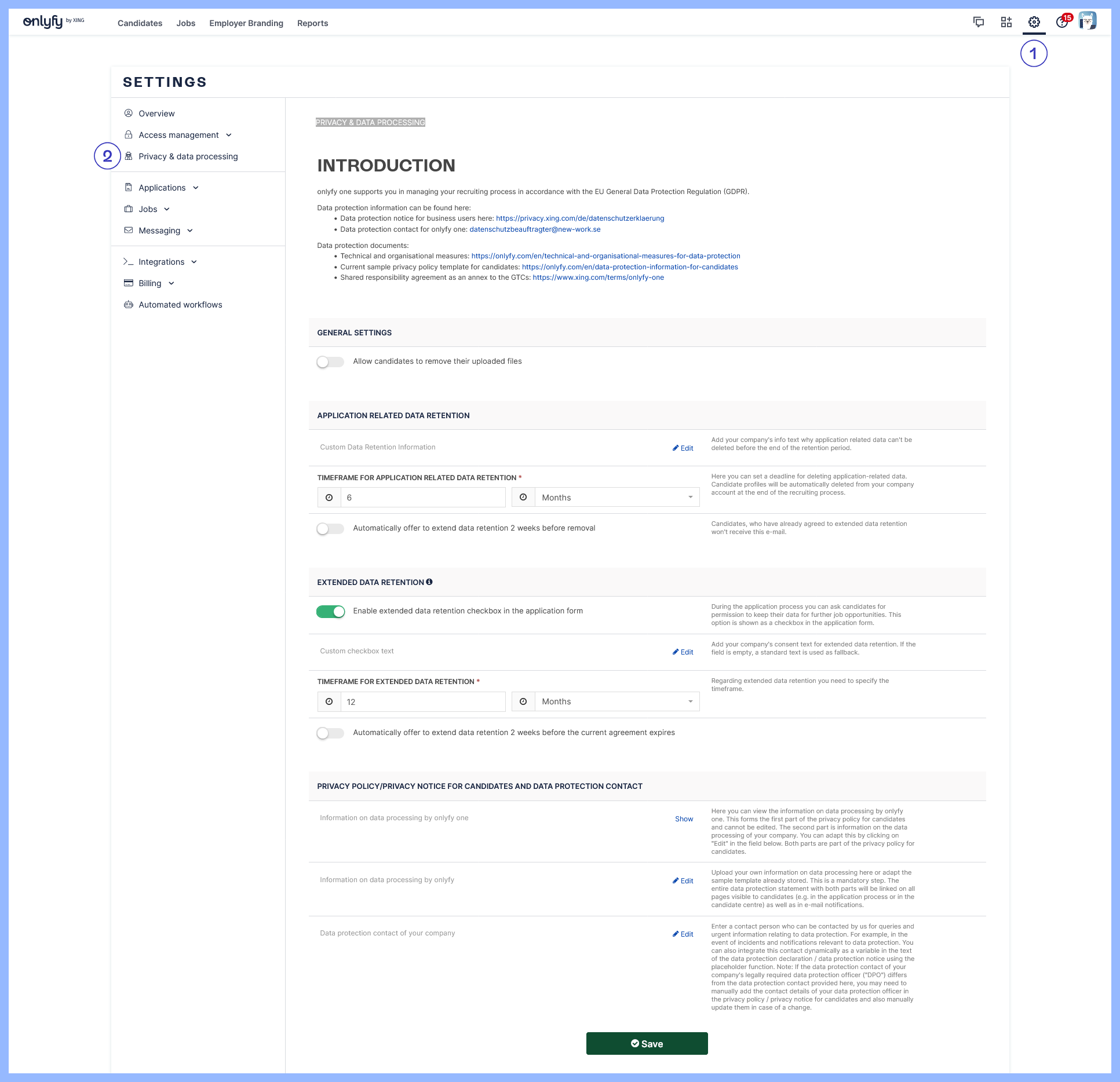Open the Settings gear icon
The image size is (1120, 1082).
[1034, 23]
